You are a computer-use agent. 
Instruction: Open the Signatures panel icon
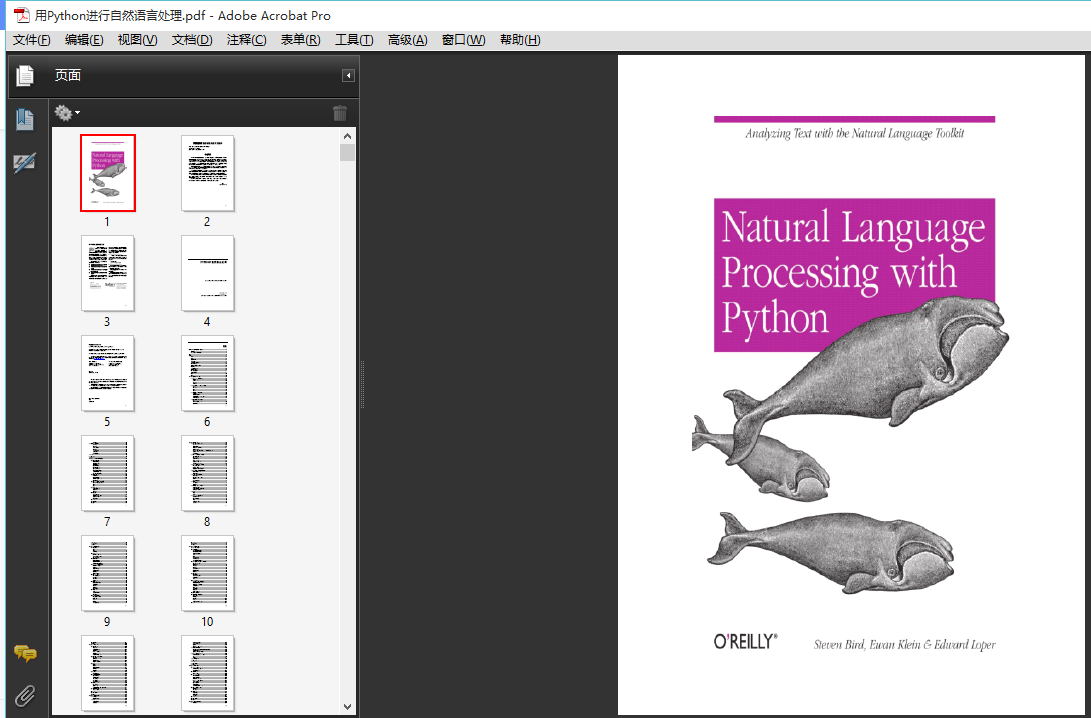click(25, 163)
